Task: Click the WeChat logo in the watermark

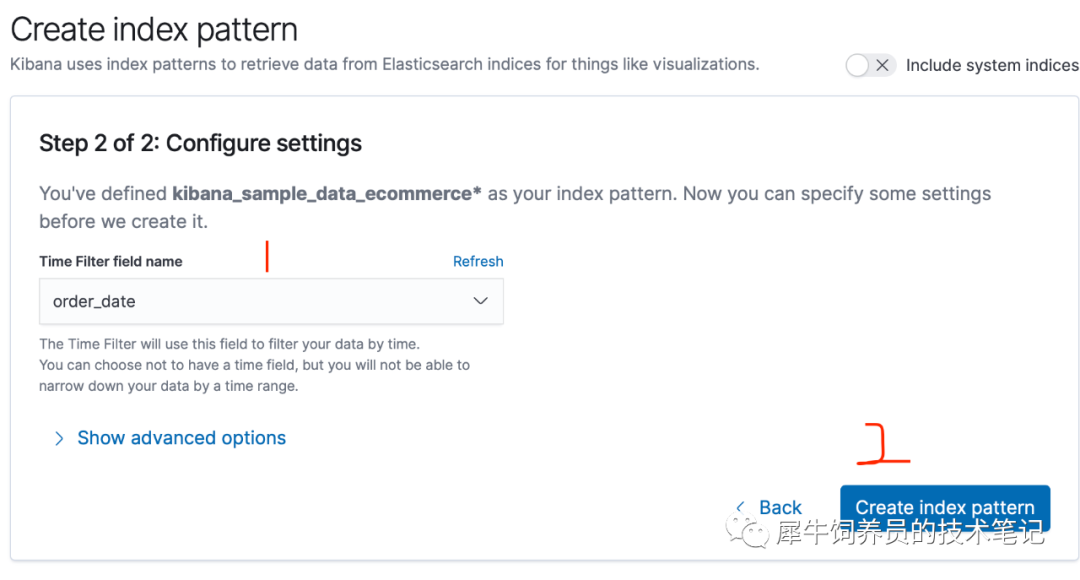Action: coord(749,532)
